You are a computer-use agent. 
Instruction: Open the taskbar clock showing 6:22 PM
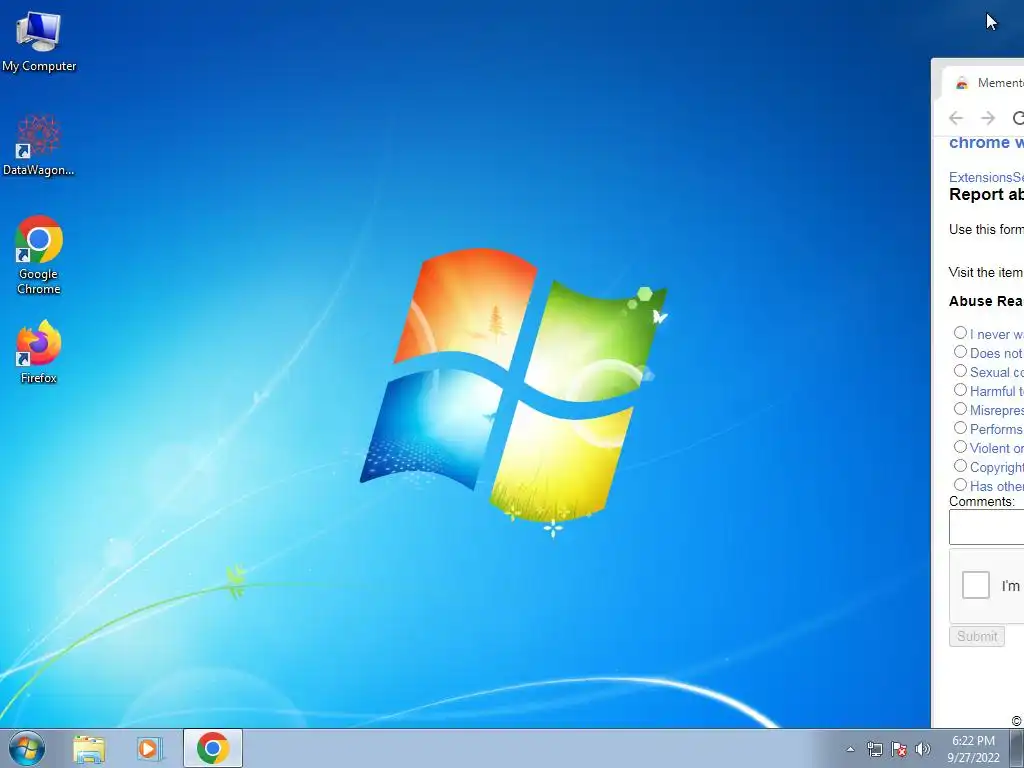973,749
